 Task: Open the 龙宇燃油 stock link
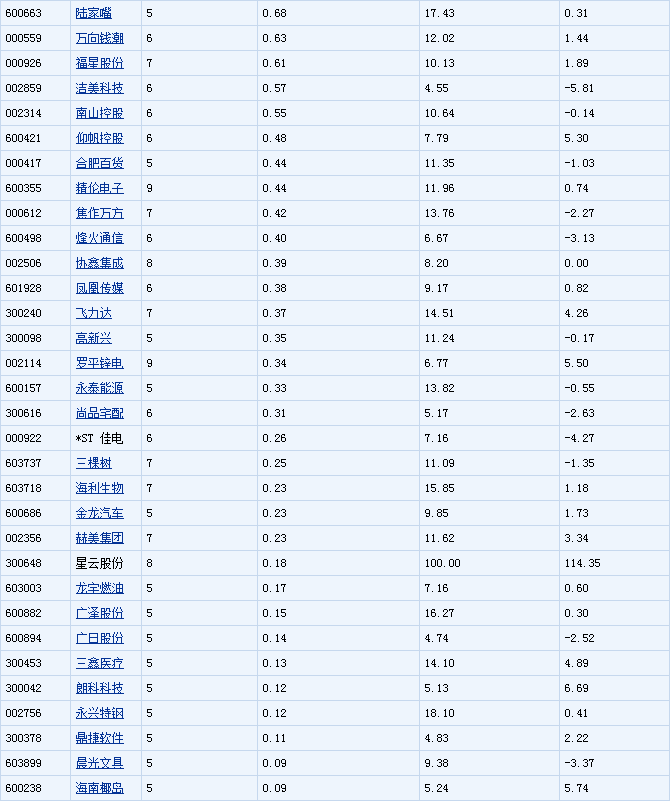point(100,588)
